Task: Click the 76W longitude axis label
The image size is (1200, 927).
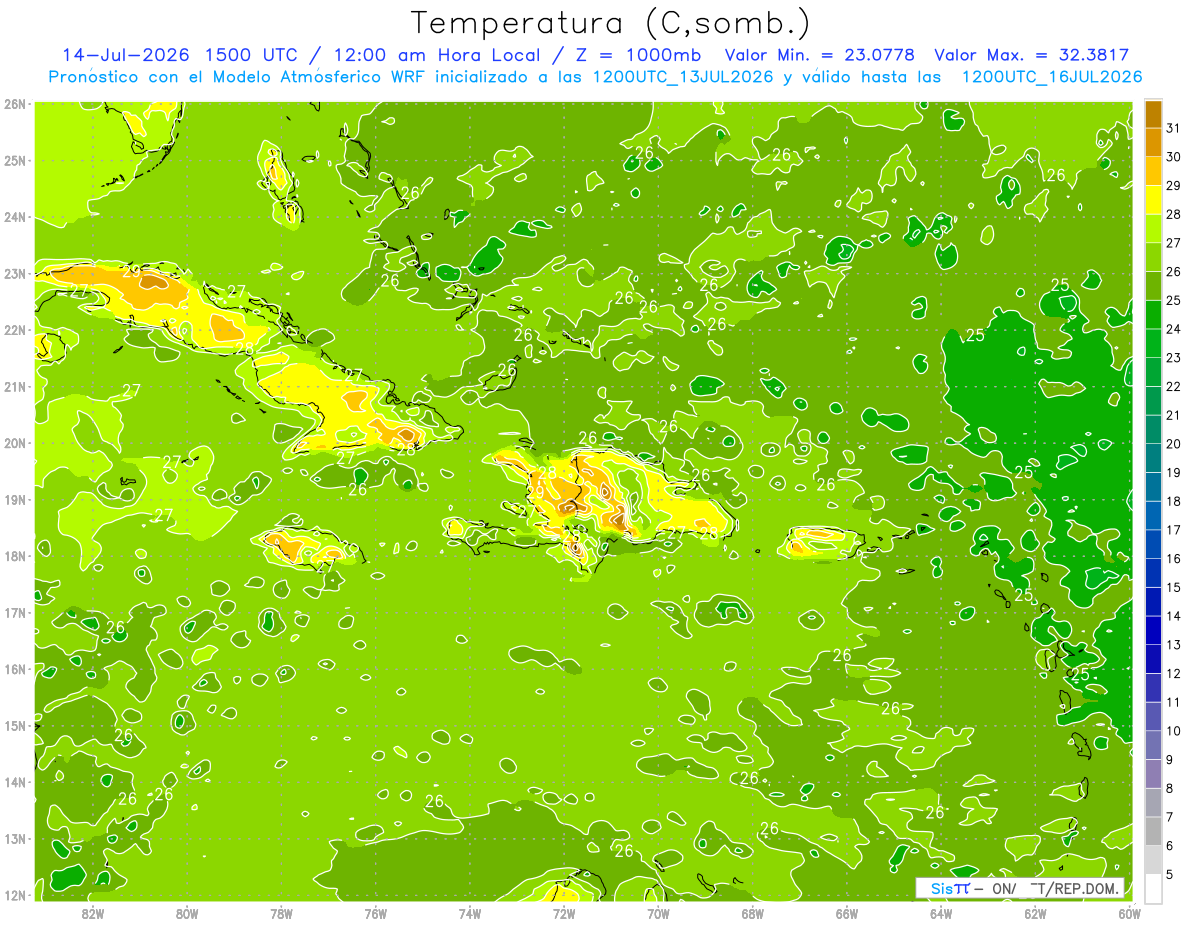Action: [x=376, y=913]
